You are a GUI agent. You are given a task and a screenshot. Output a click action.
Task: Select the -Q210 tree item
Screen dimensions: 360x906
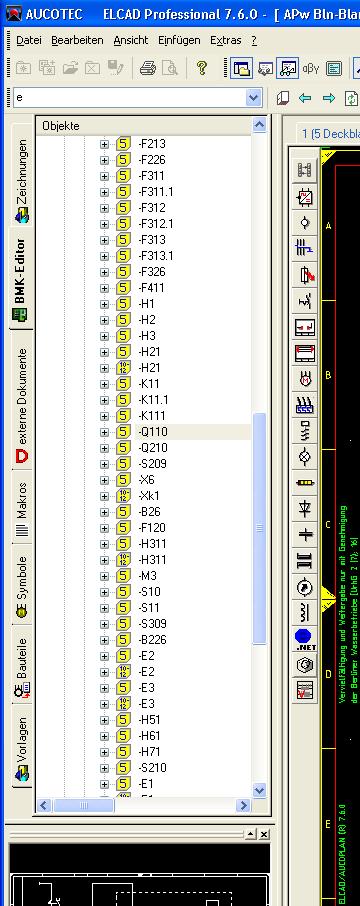coord(153,448)
